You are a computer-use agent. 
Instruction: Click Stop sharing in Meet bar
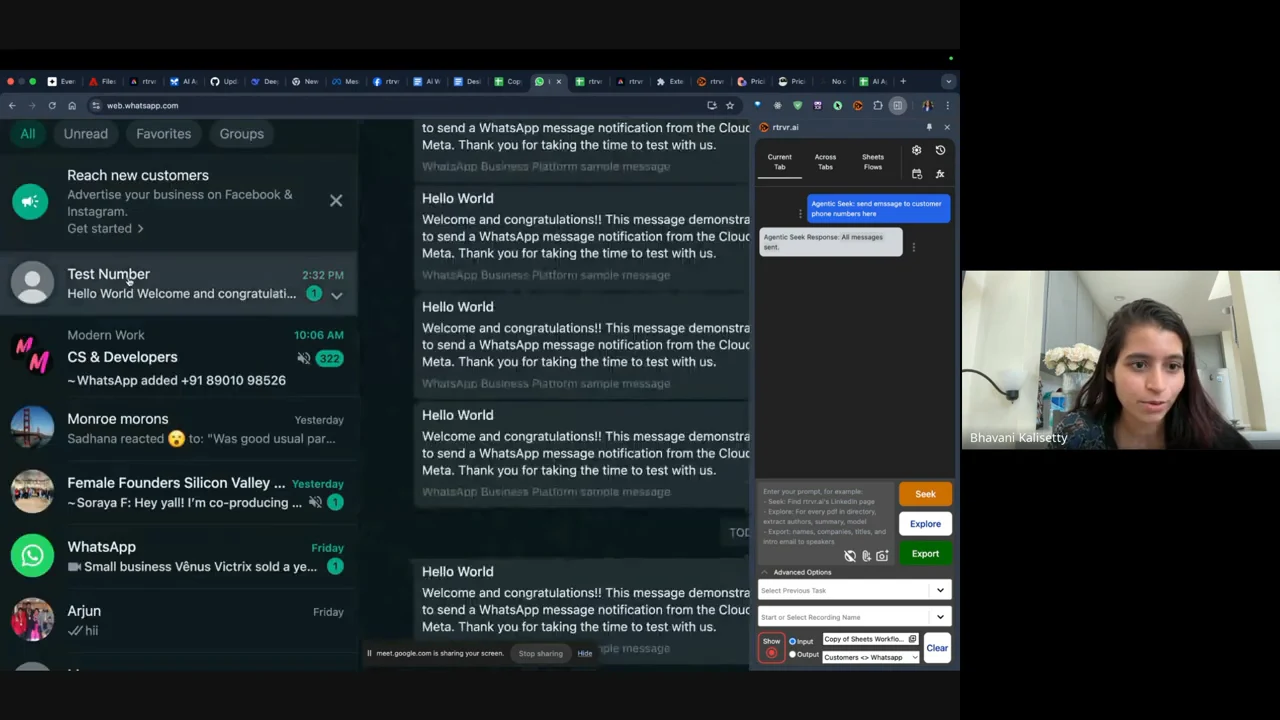click(x=540, y=653)
